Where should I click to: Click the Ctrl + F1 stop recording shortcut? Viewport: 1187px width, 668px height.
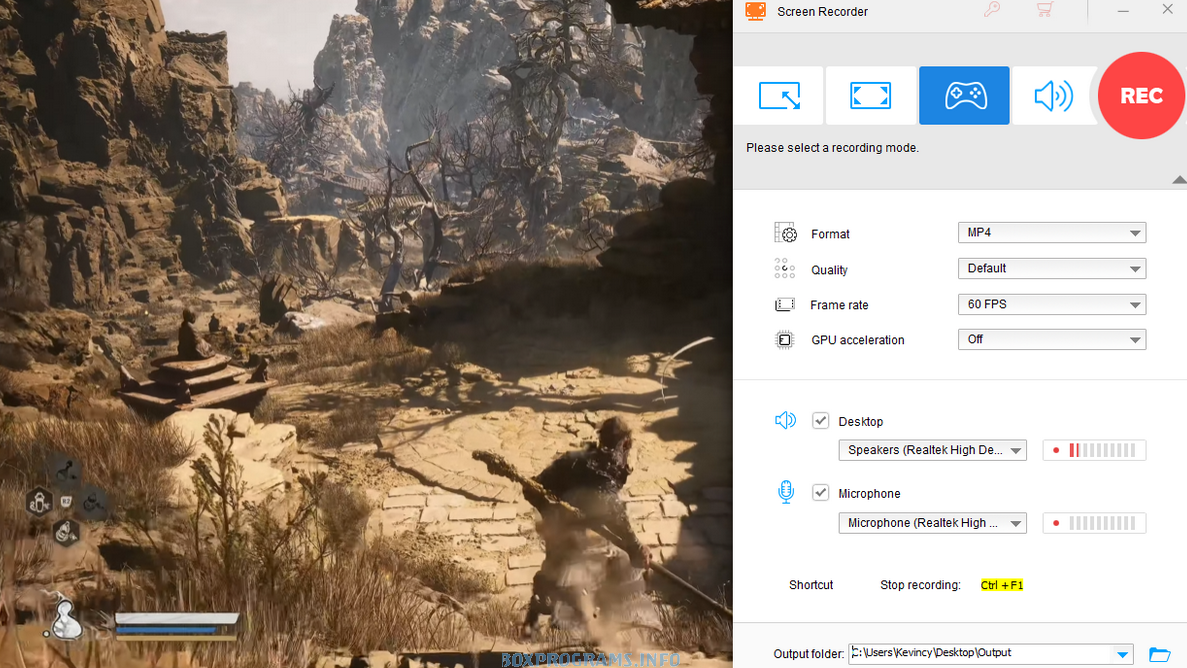[1002, 585]
